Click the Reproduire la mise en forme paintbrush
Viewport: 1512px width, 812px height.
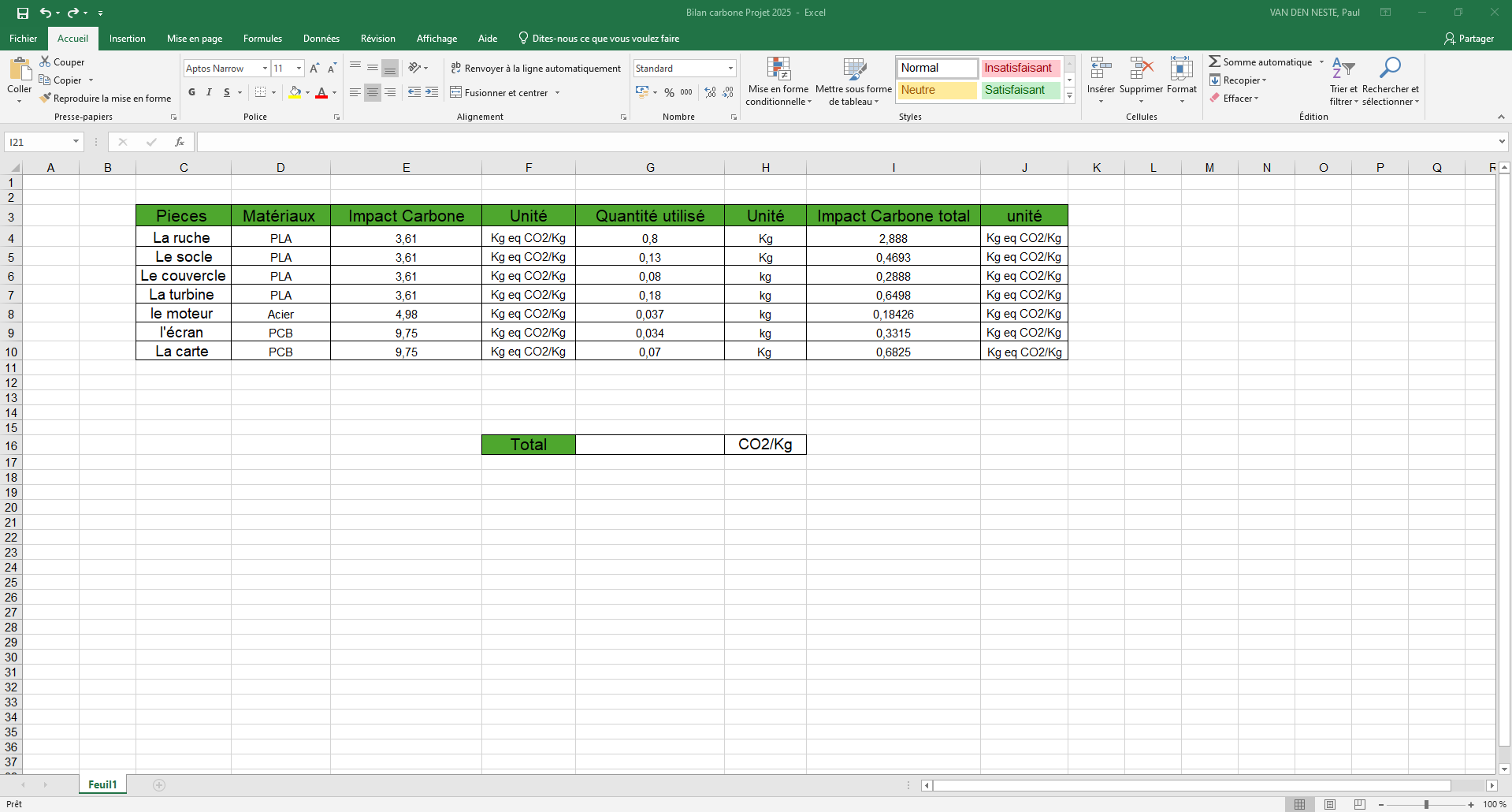point(46,99)
